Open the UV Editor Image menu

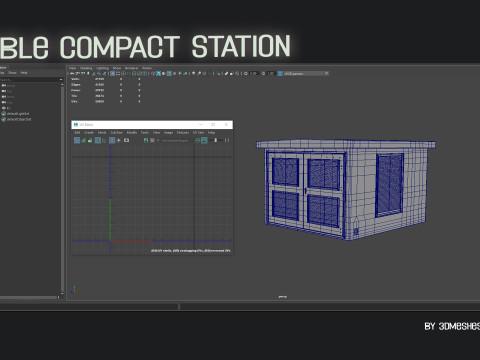pyautogui.click(x=168, y=133)
